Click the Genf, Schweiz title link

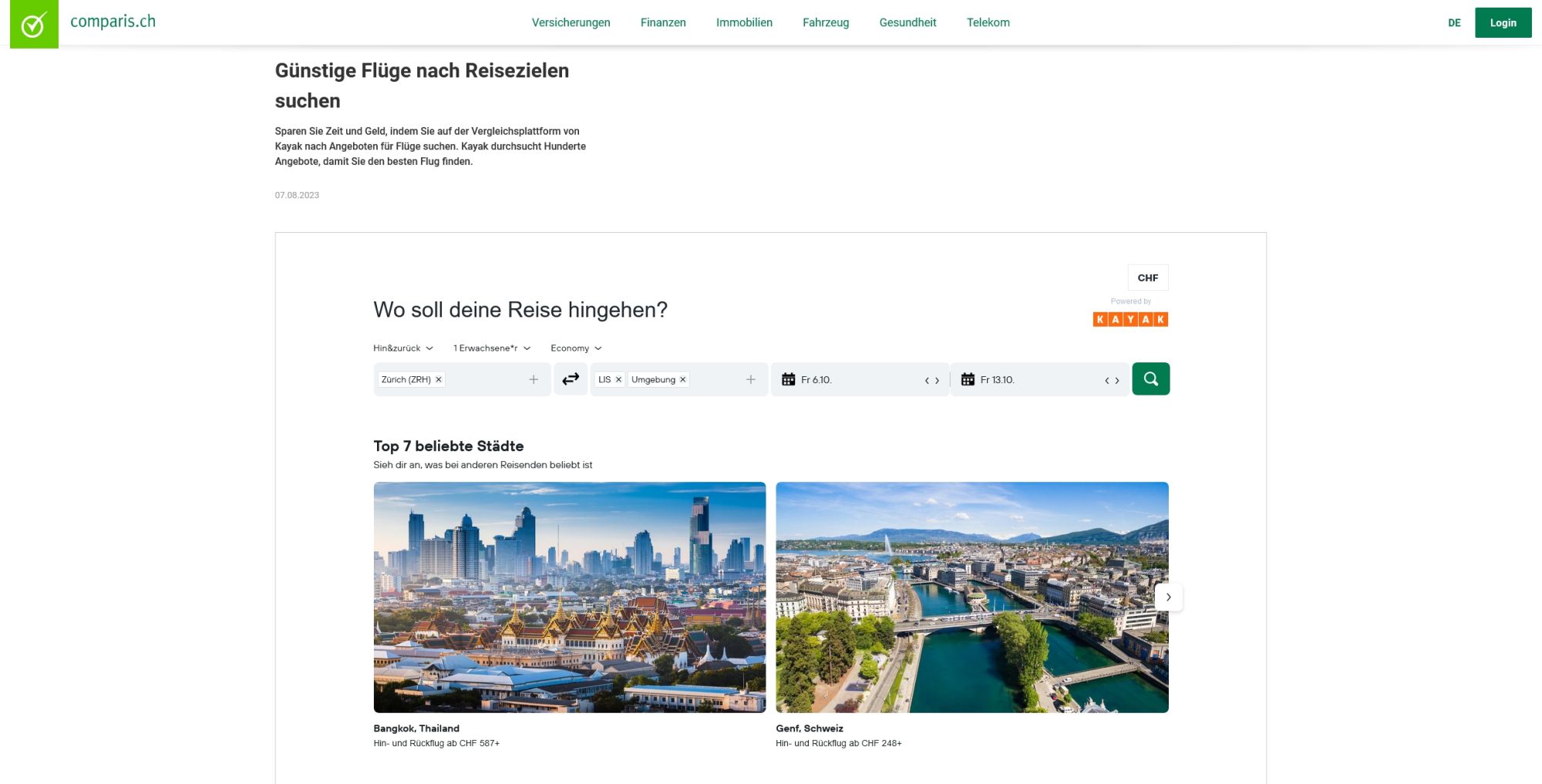810,728
